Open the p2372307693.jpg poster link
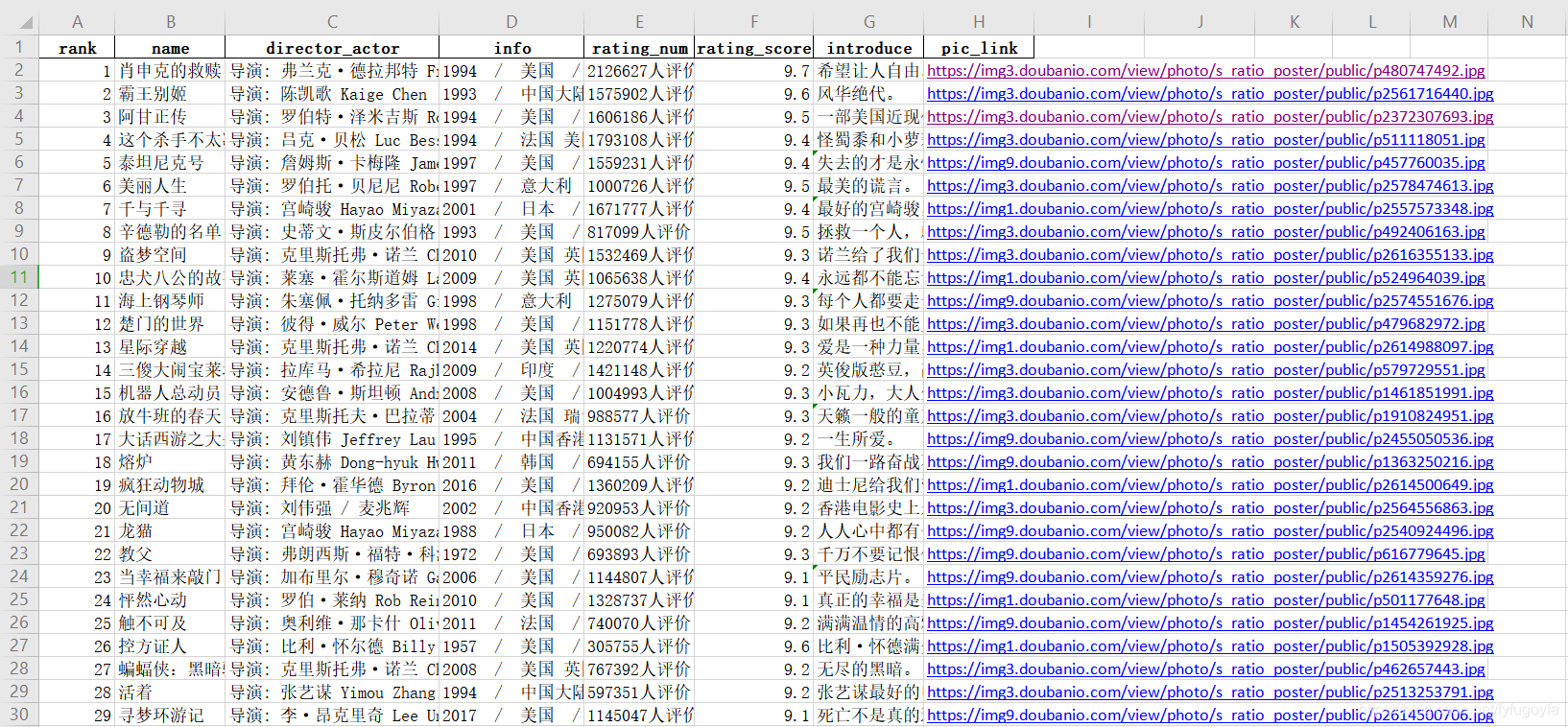The image size is (1568, 727). [1210, 117]
